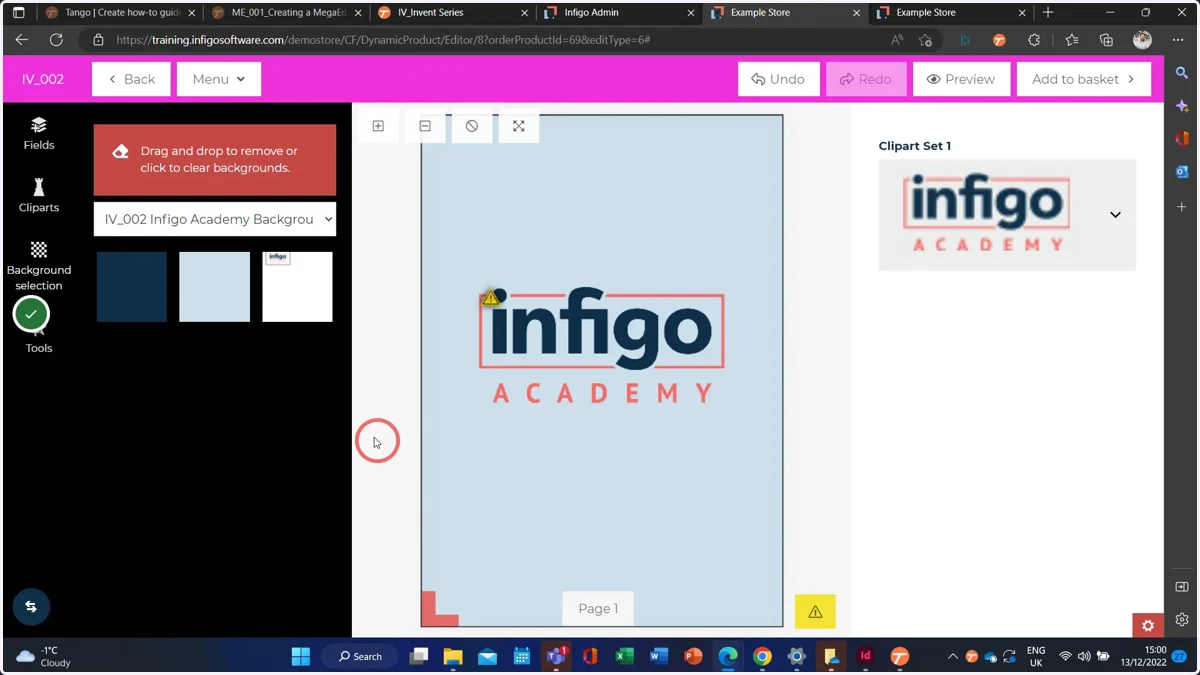Open the browser profile avatar
Viewport: 1200px width, 675px height.
pos(1142,40)
